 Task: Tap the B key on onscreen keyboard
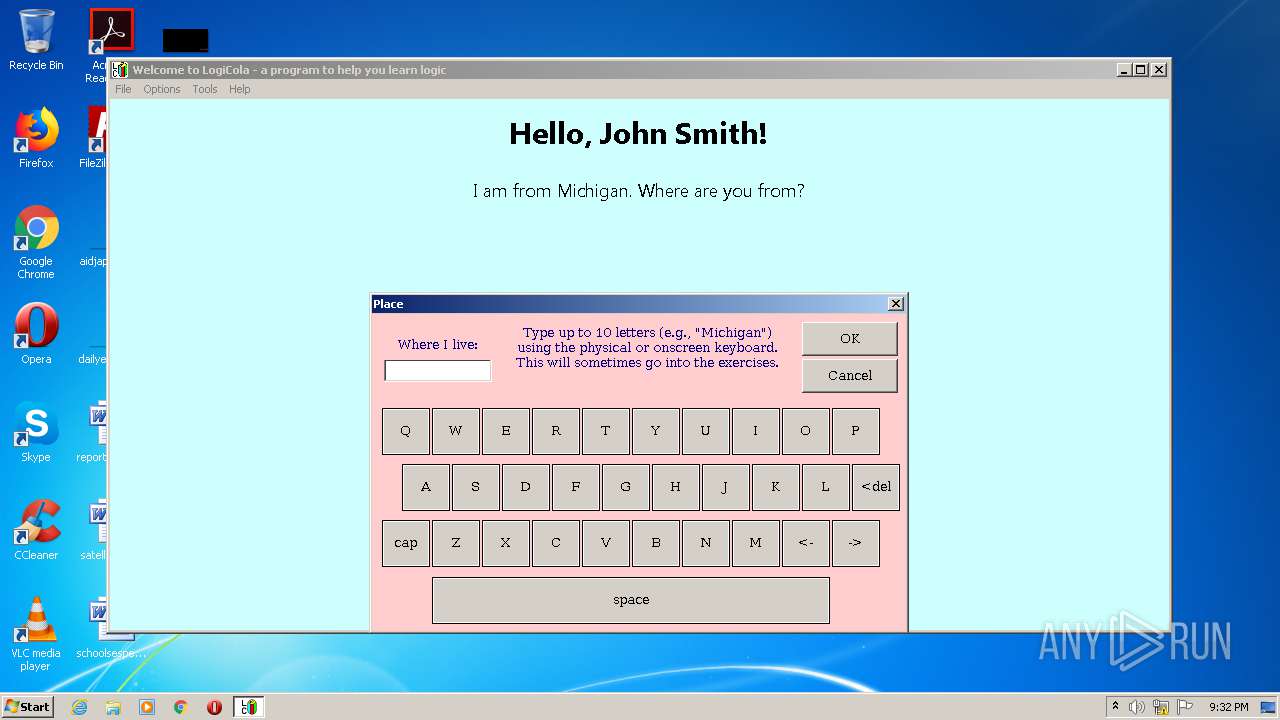(656, 543)
